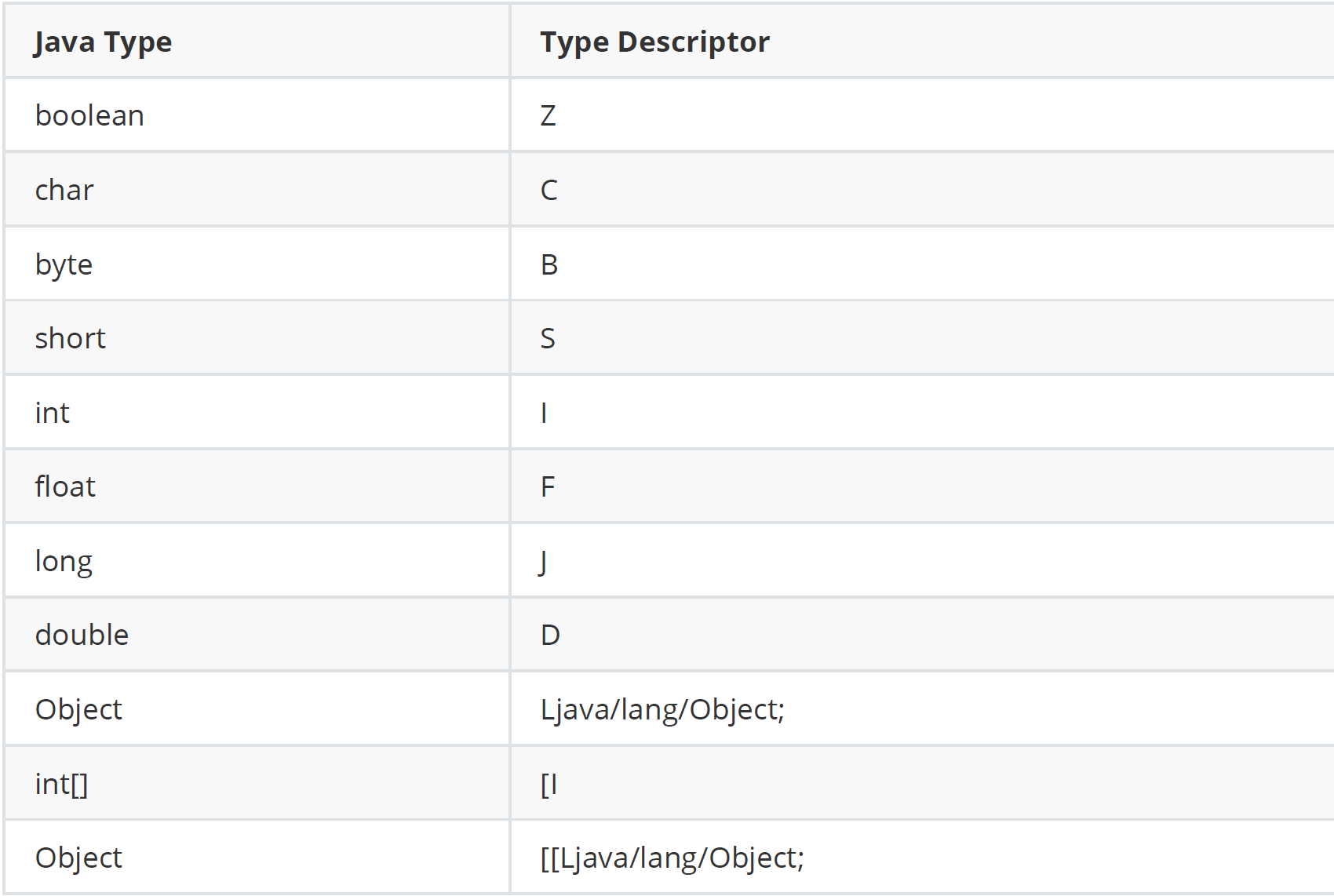Select the 'byte' type cell
The image size is (1334, 896).
pos(64,264)
